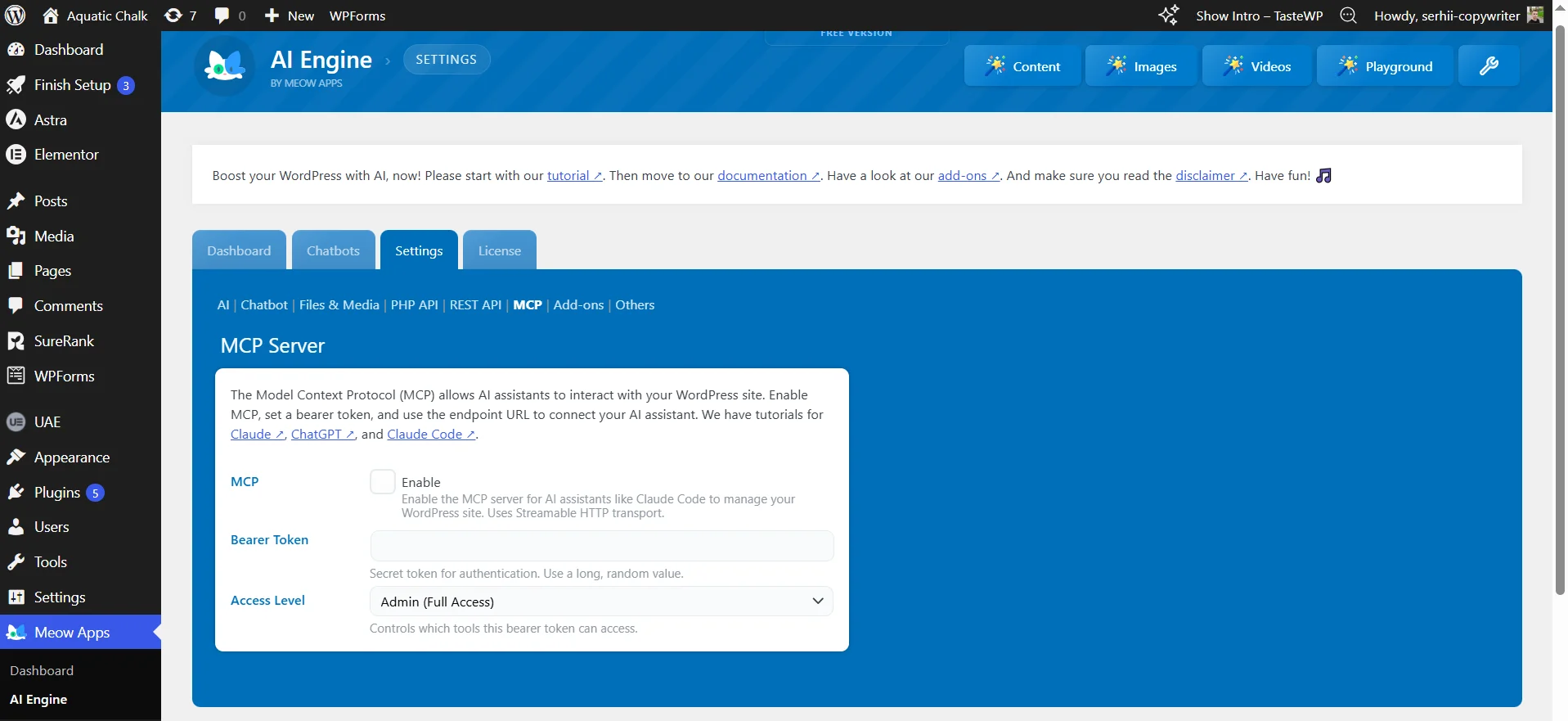The width and height of the screenshot is (1568, 721).
Task: Switch to the Dashboard tab
Action: tap(239, 250)
